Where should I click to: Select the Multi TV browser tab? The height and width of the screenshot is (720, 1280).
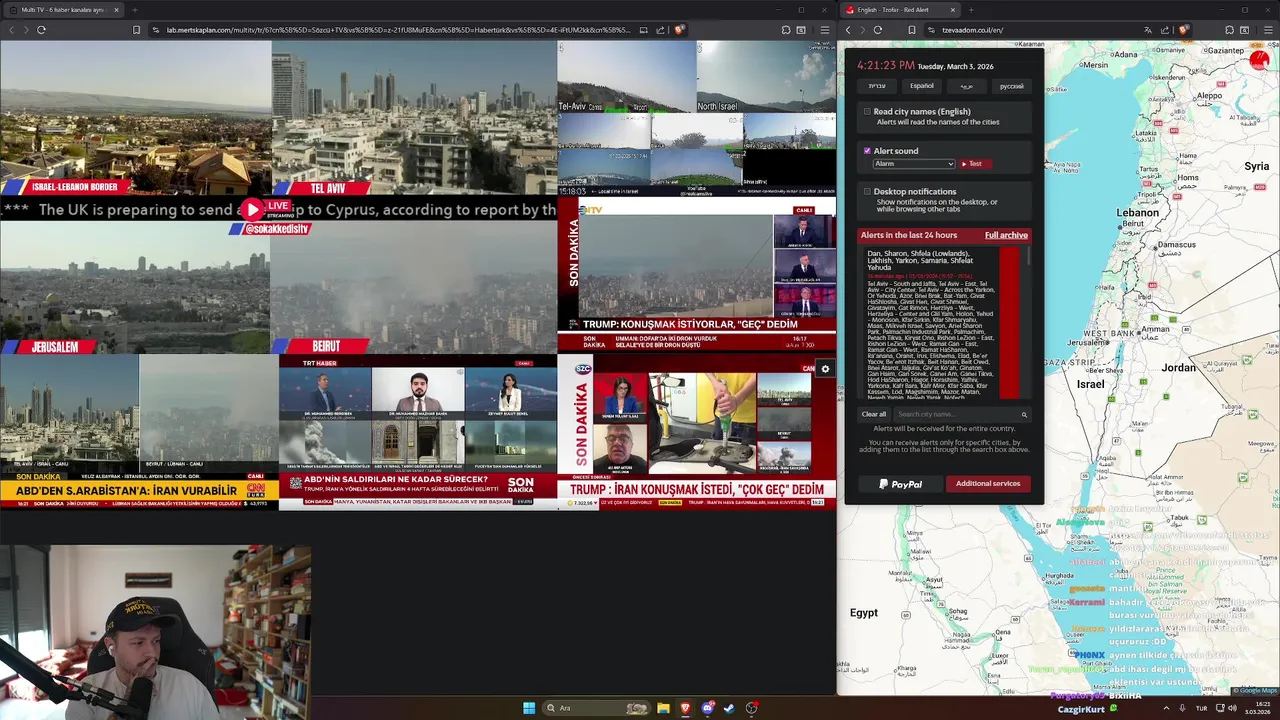pos(64,10)
